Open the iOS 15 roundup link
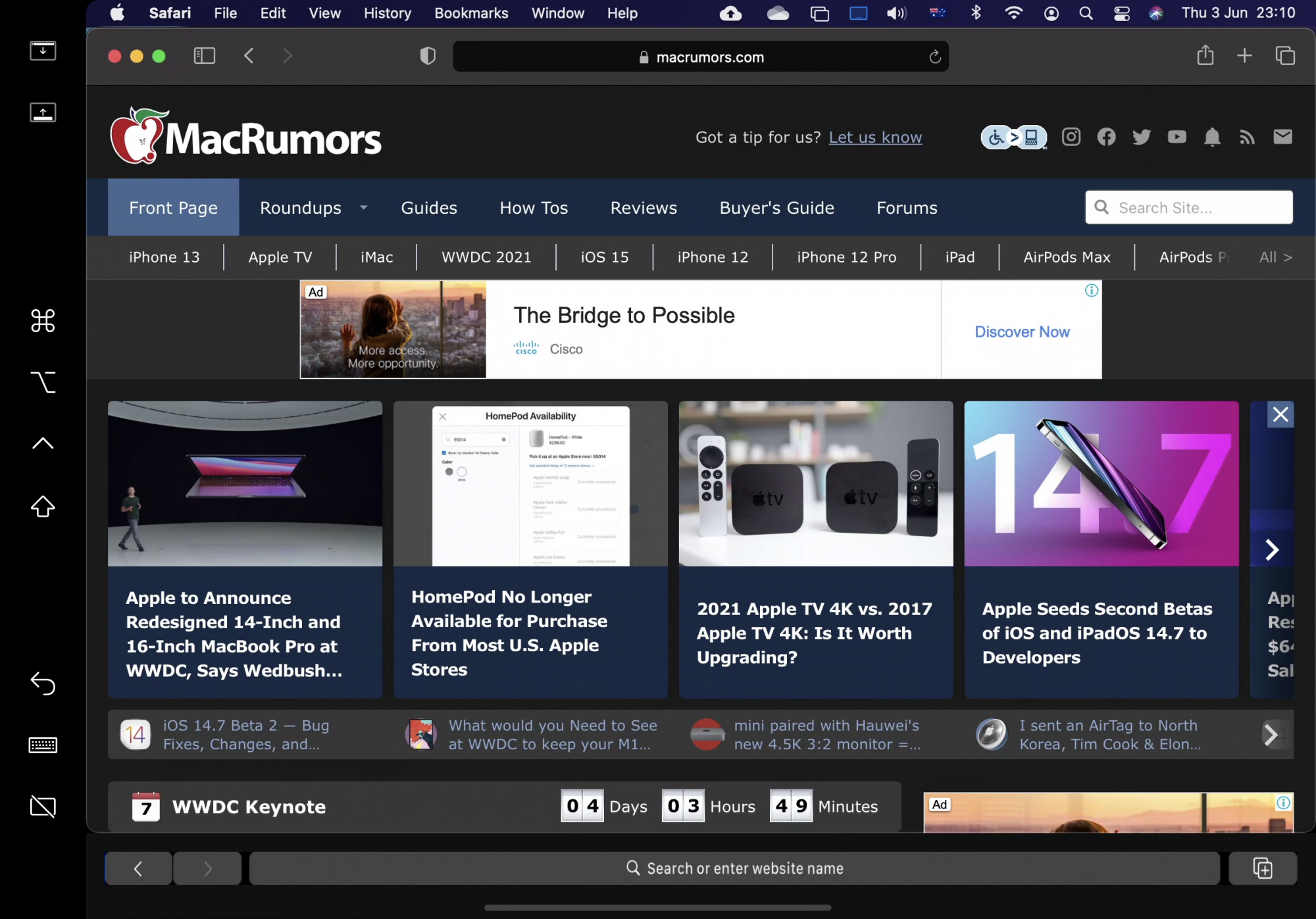 pyautogui.click(x=605, y=257)
